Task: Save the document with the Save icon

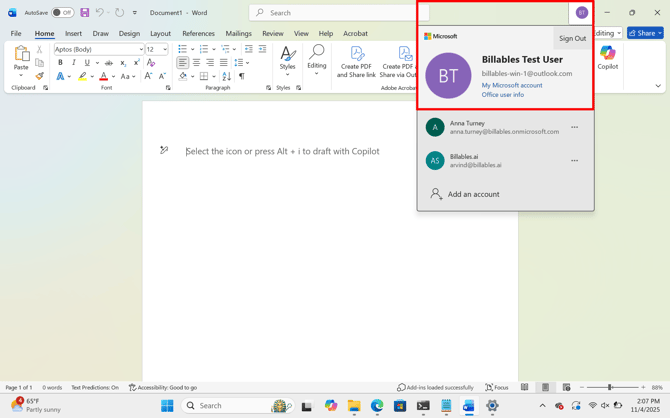Action: [x=85, y=13]
